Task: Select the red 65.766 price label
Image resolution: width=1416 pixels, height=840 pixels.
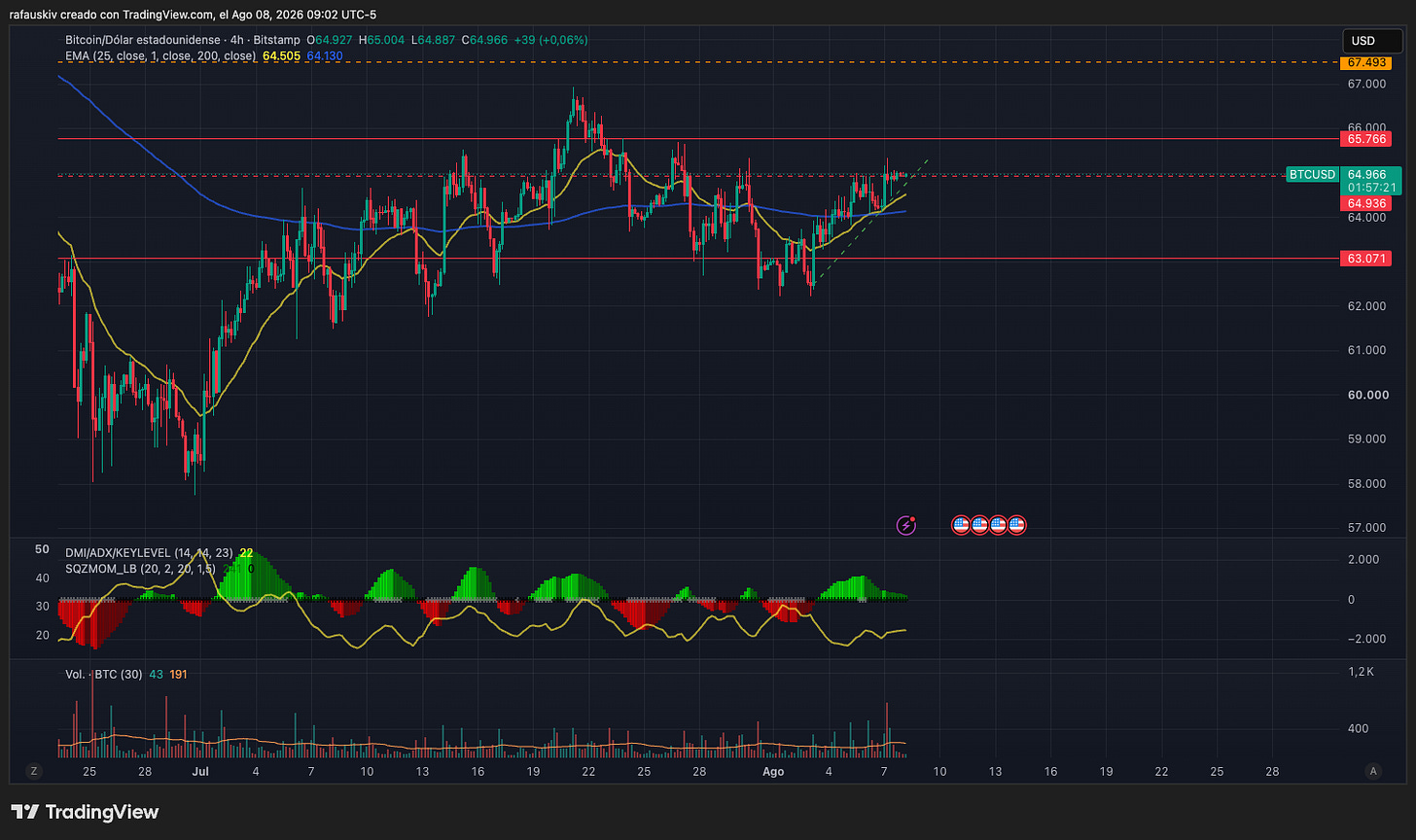Action: pos(1367,139)
